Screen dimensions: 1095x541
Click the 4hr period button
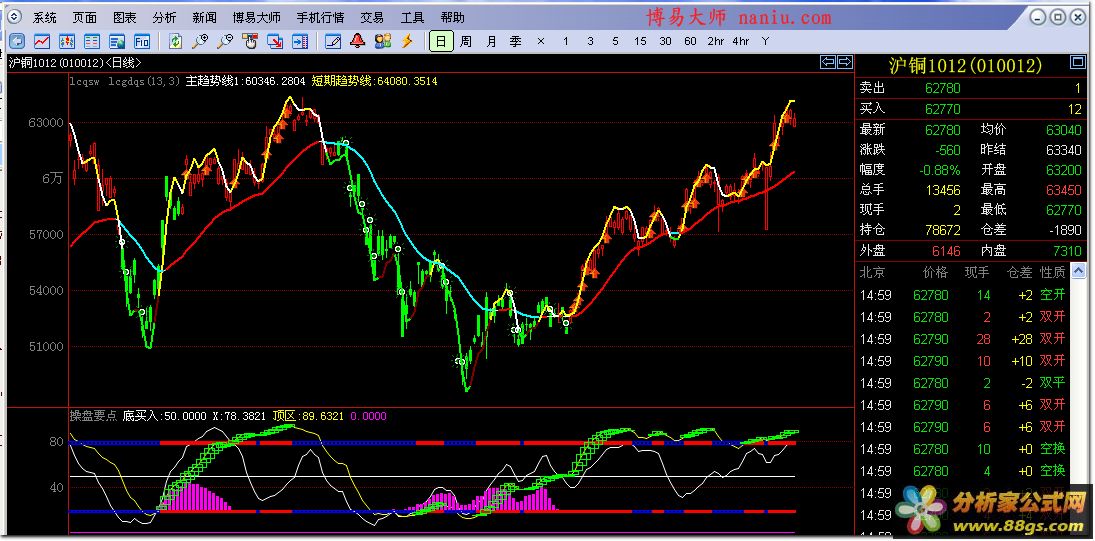(x=740, y=41)
